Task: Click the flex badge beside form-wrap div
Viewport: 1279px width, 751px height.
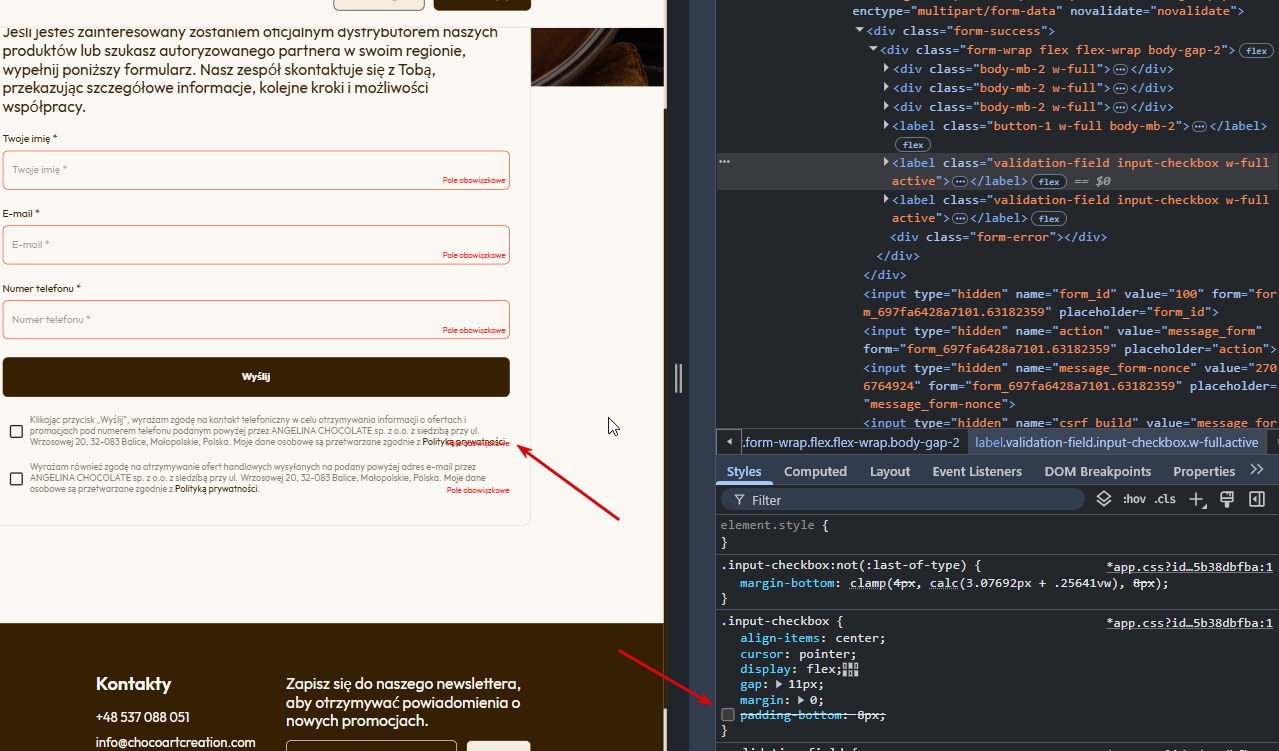Action: [1255, 51]
